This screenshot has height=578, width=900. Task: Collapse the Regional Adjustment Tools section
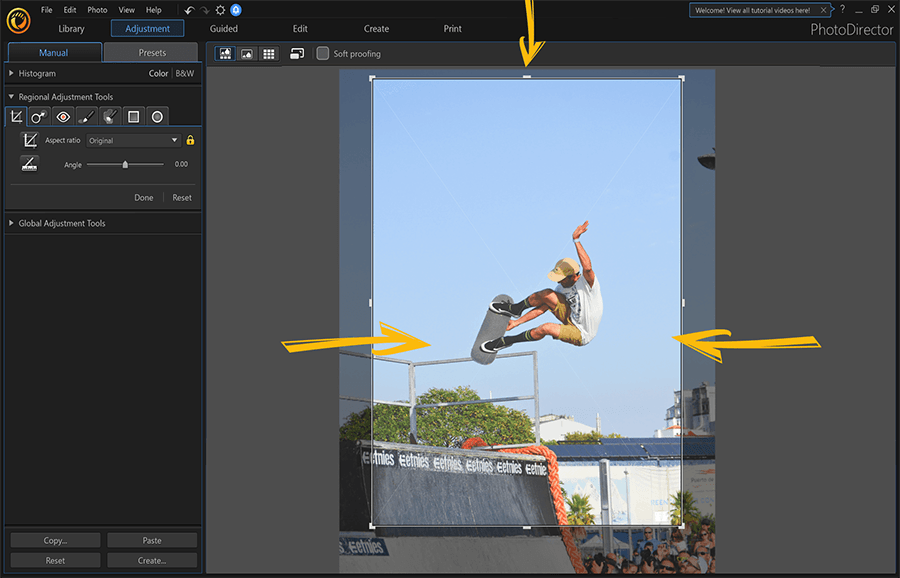tap(10, 97)
